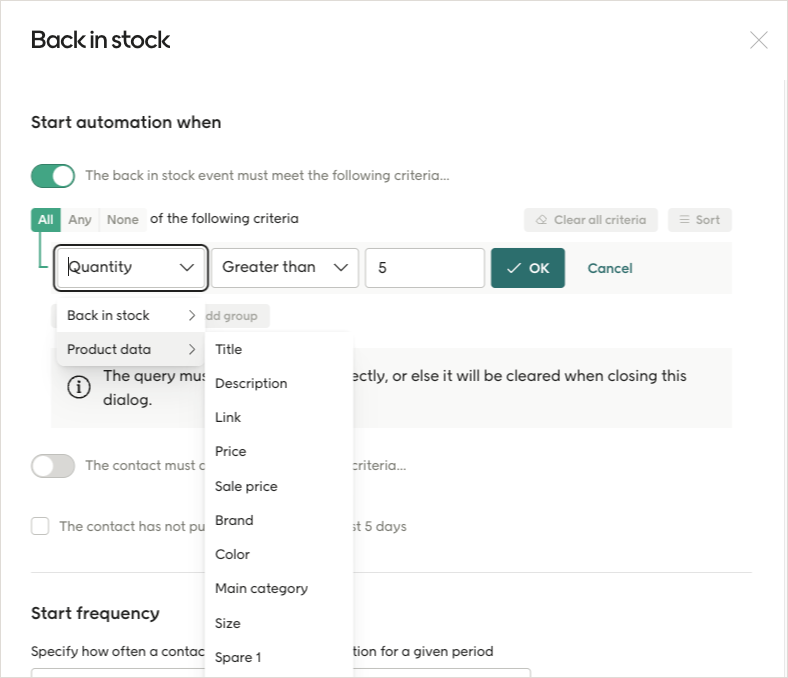Screen dimensions: 788x678
Task: Select the Any match option
Action: tap(80, 220)
